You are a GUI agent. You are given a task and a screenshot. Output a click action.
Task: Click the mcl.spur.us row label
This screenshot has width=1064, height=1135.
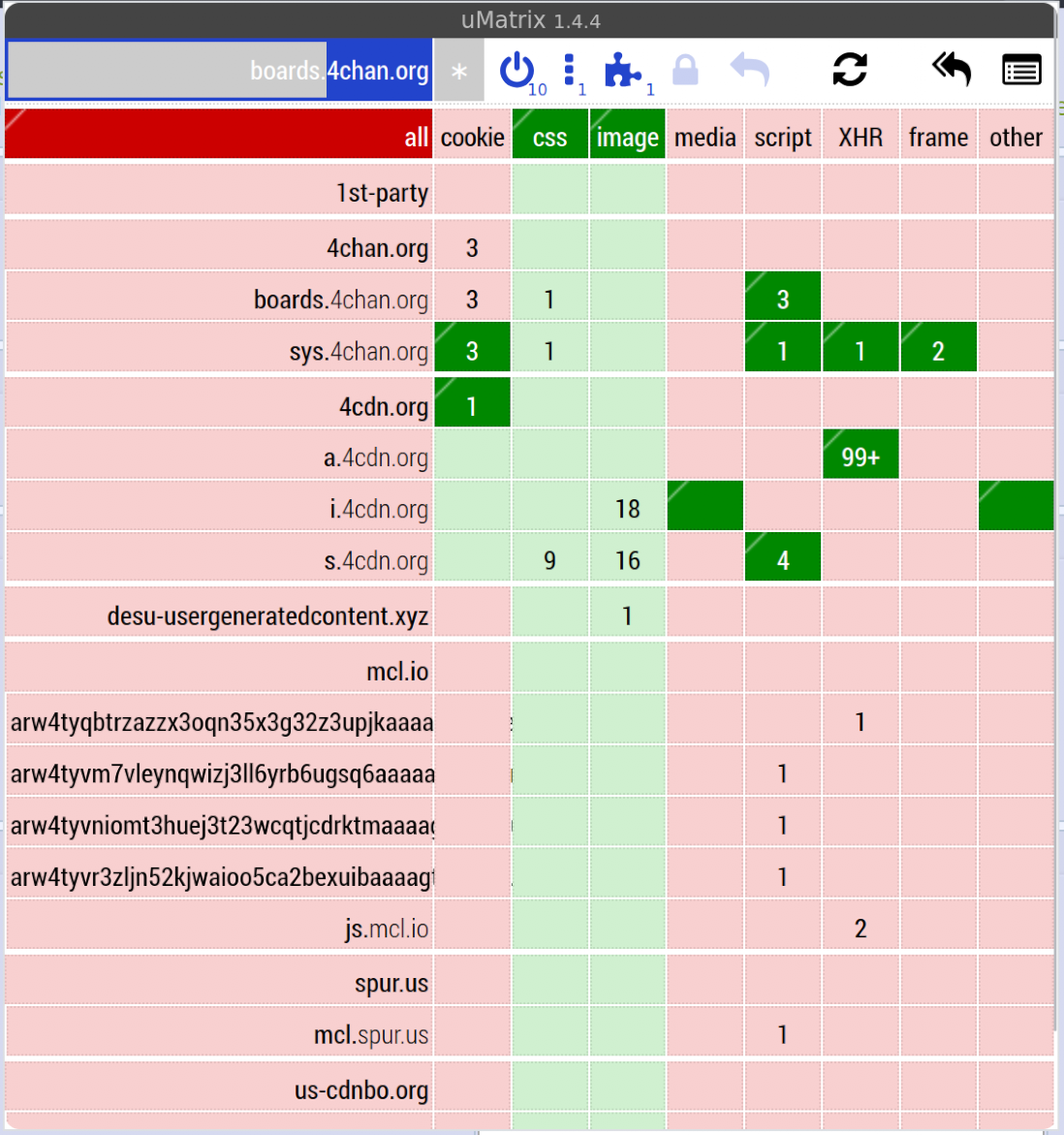tap(219, 1031)
